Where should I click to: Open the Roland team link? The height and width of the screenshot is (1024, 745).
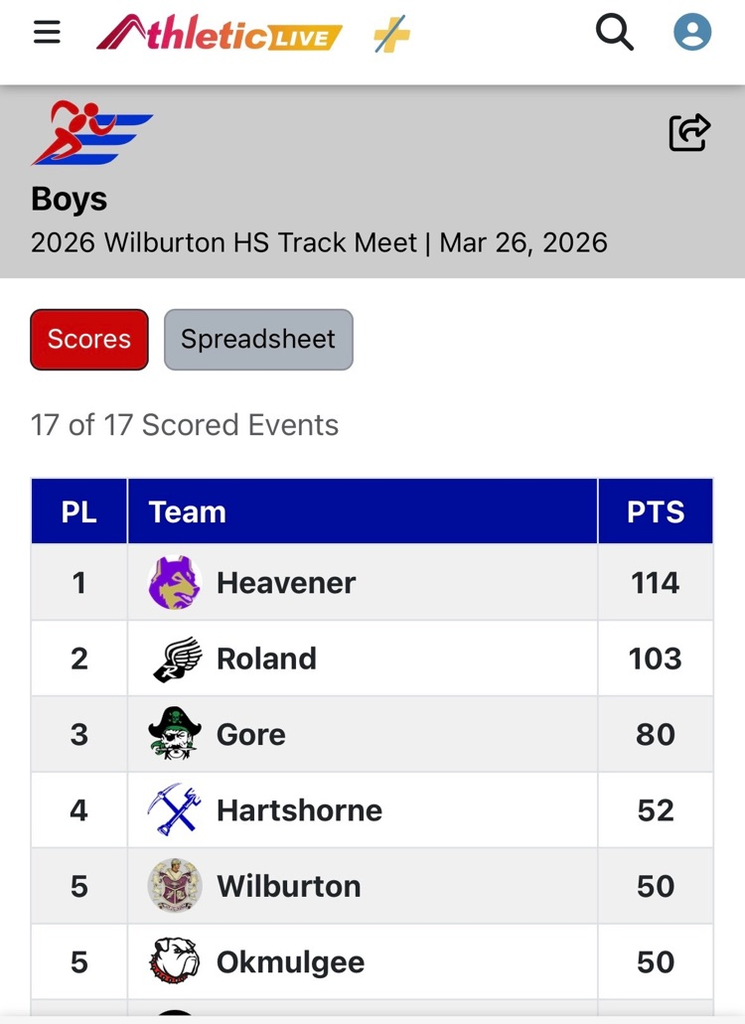coord(266,659)
